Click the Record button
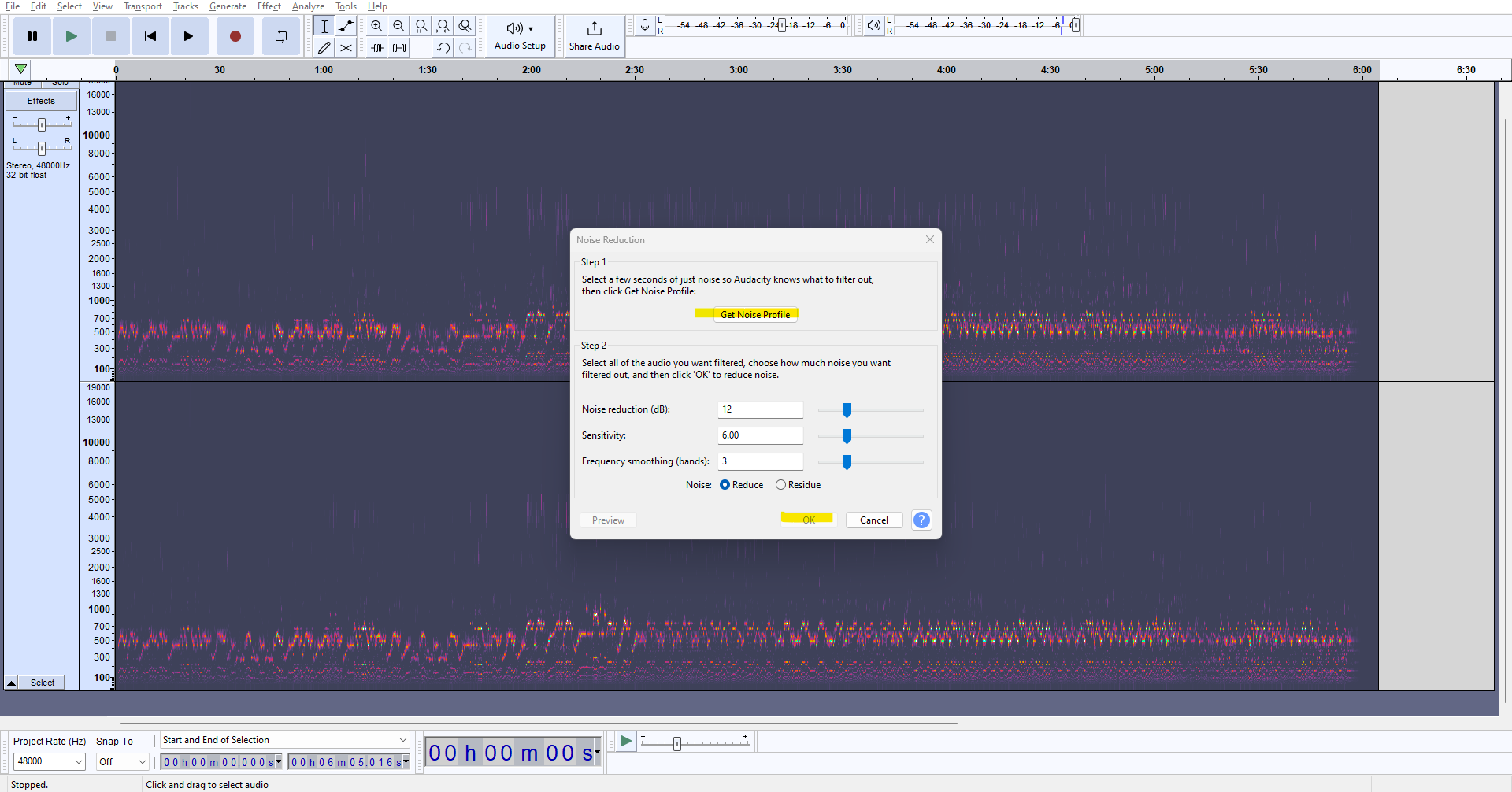1512x792 pixels. (235, 36)
